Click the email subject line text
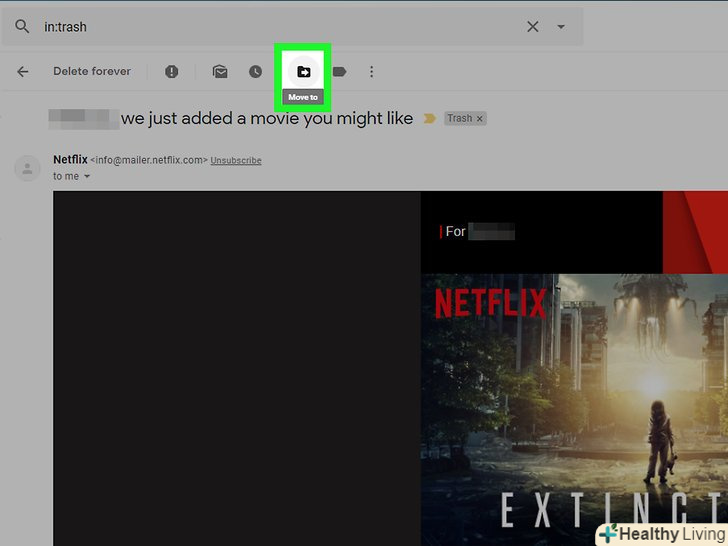This screenshot has width=728, height=546. (x=267, y=118)
